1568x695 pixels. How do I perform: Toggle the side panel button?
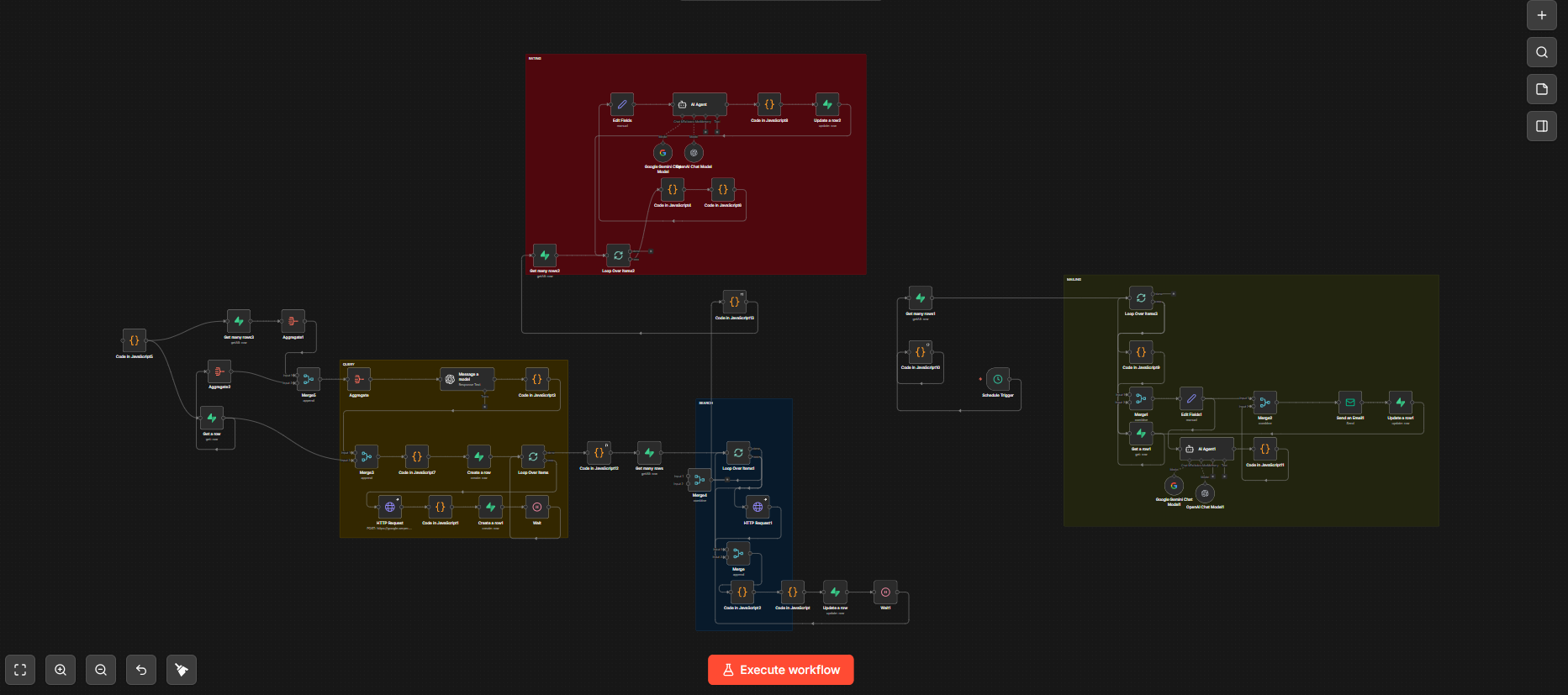pyautogui.click(x=1542, y=126)
